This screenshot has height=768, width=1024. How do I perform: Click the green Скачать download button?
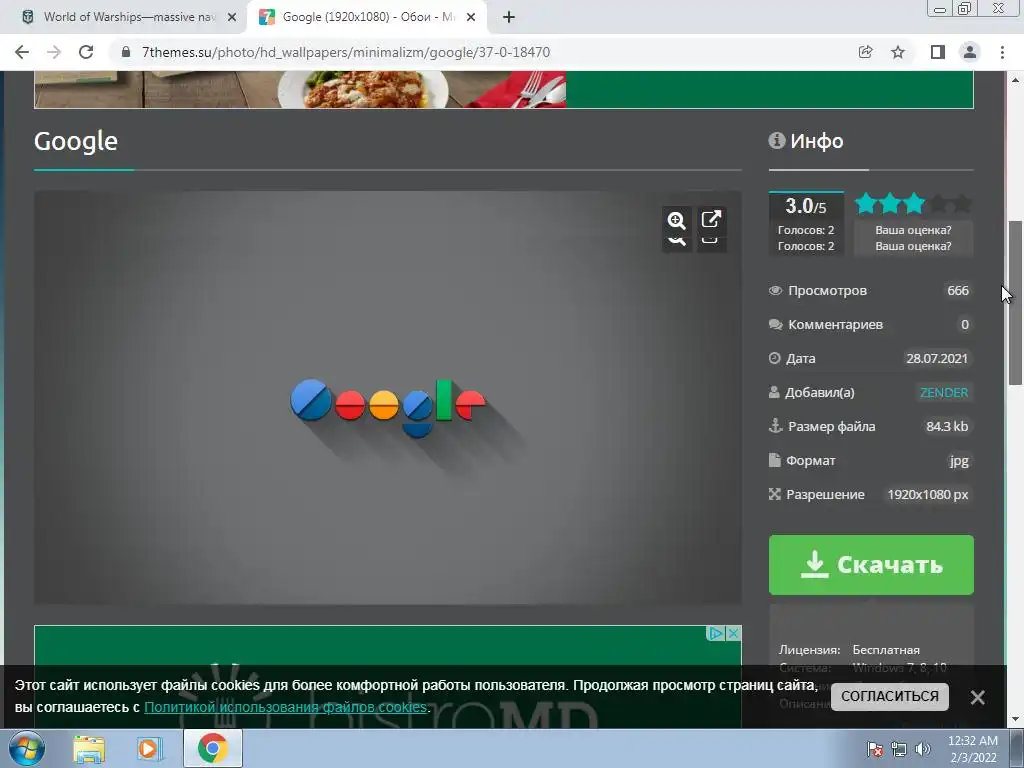[x=871, y=565]
